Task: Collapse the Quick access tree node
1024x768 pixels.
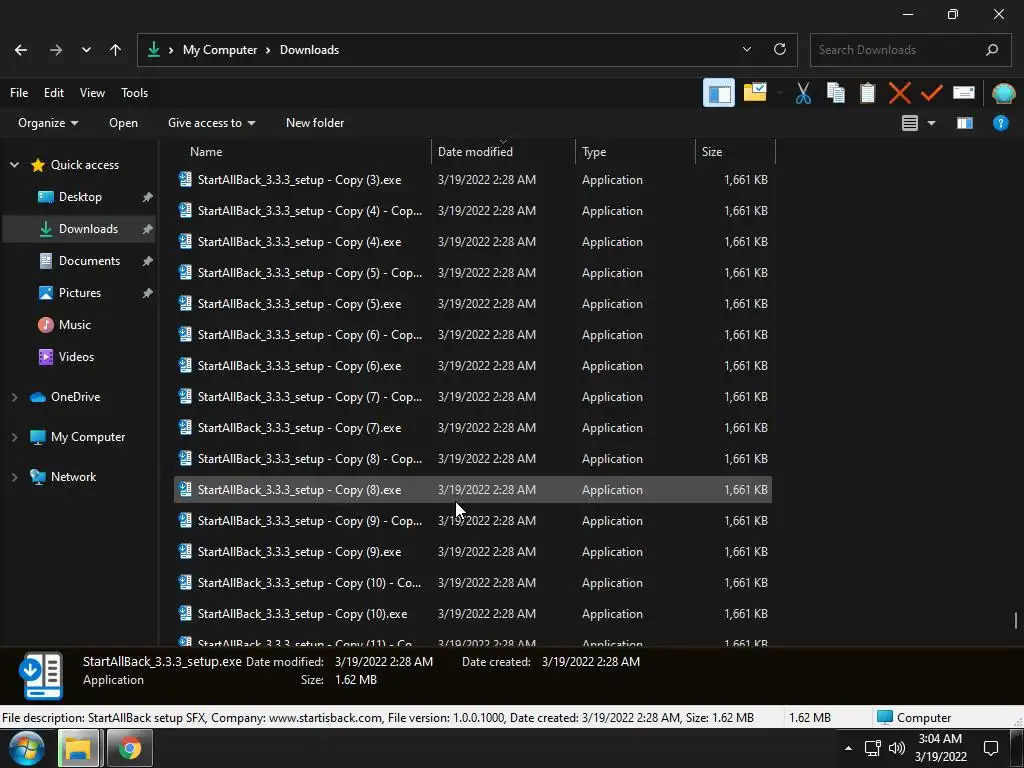Action: [14, 165]
